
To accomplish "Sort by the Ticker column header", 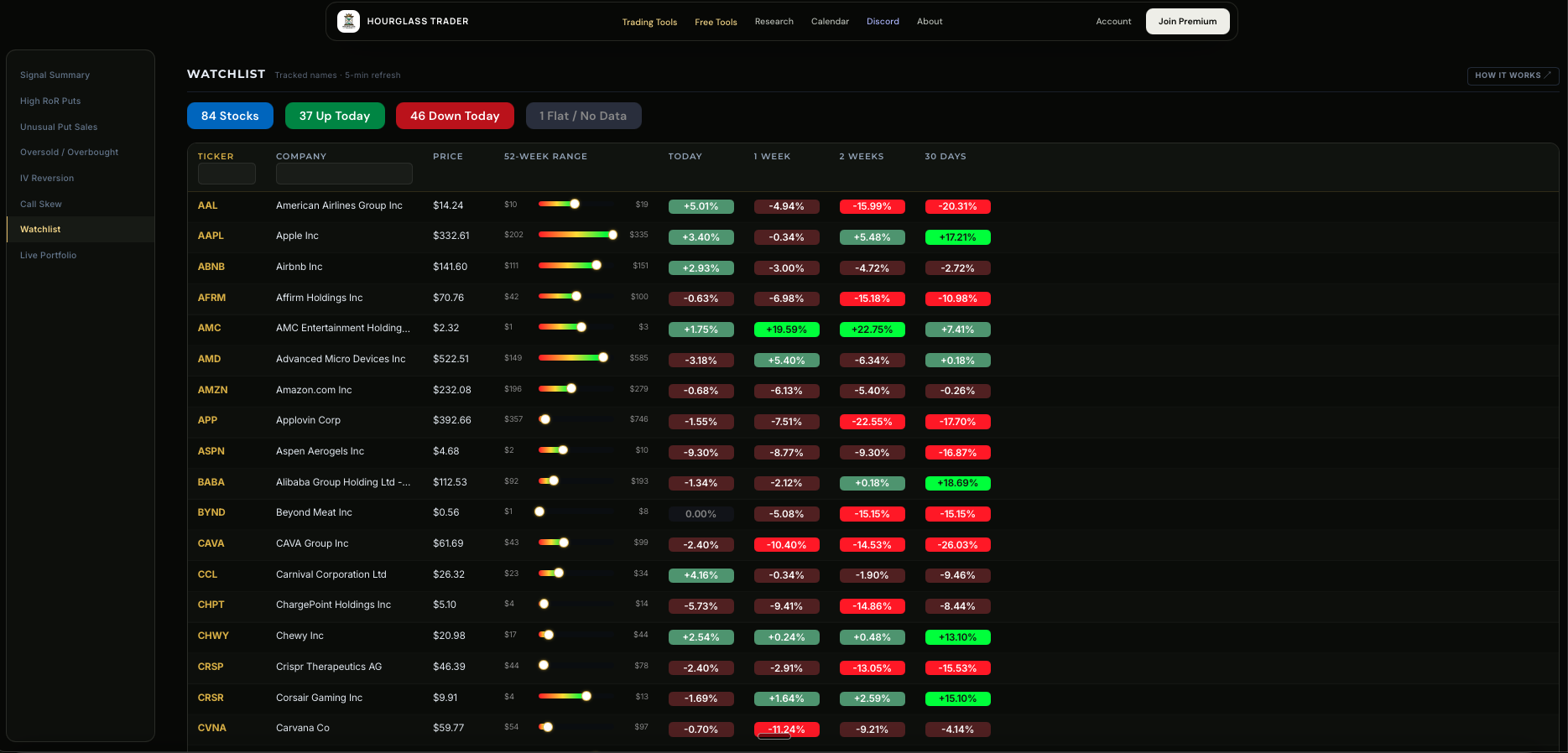I will pyautogui.click(x=216, y=157).
